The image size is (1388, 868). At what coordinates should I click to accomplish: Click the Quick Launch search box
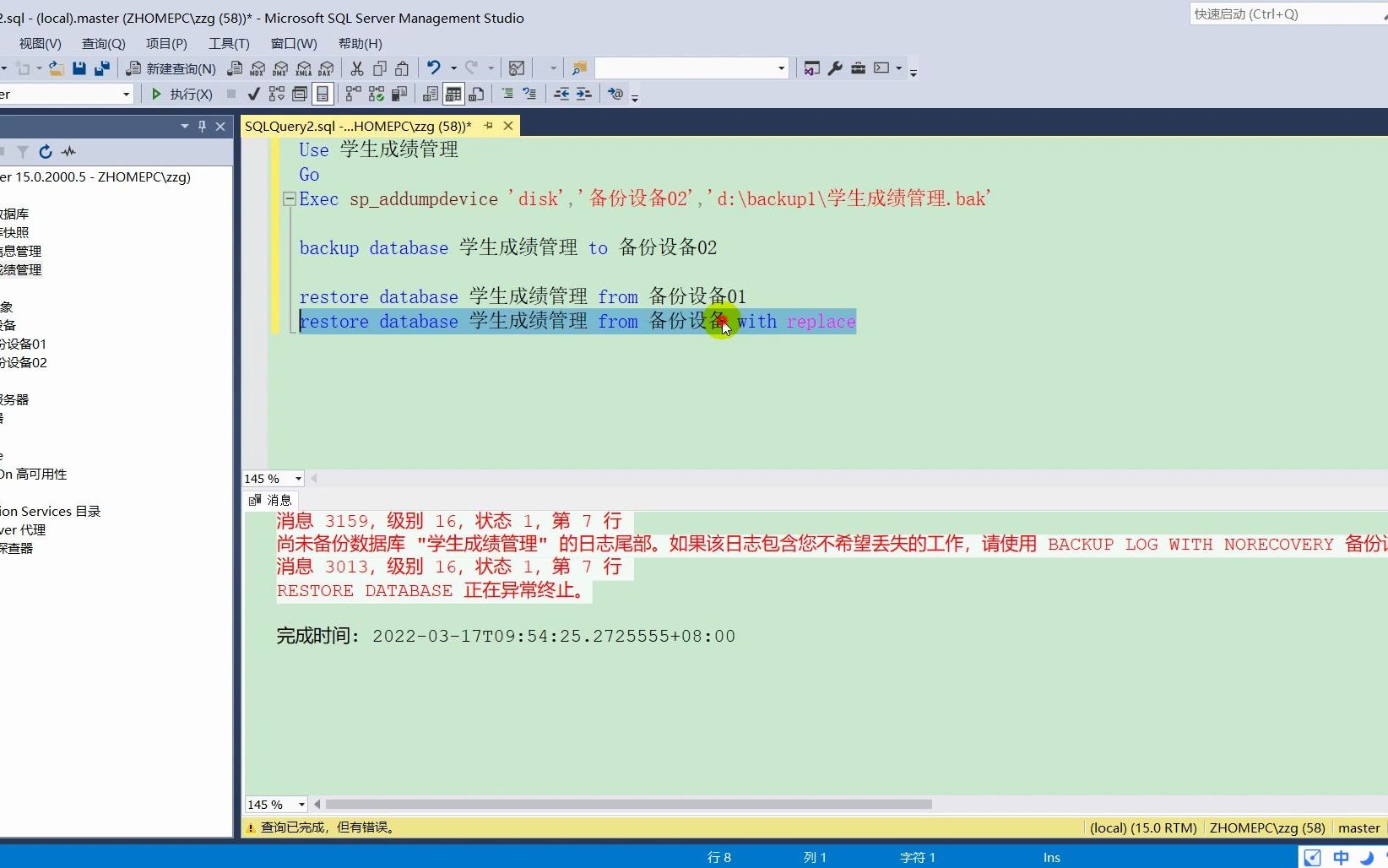pos(1288,14)
